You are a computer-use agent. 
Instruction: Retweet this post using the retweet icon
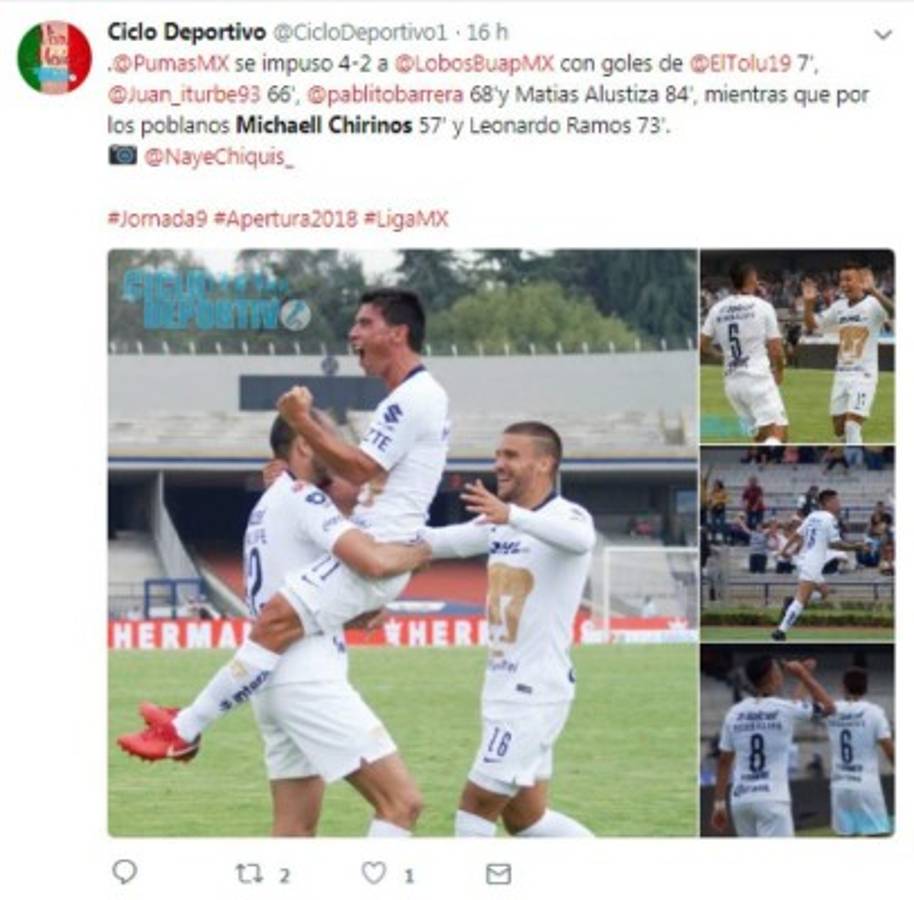(249, 874)
